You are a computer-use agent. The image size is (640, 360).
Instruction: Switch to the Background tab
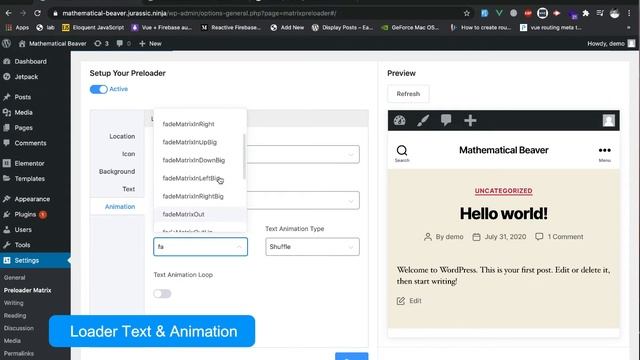point(117,171)
